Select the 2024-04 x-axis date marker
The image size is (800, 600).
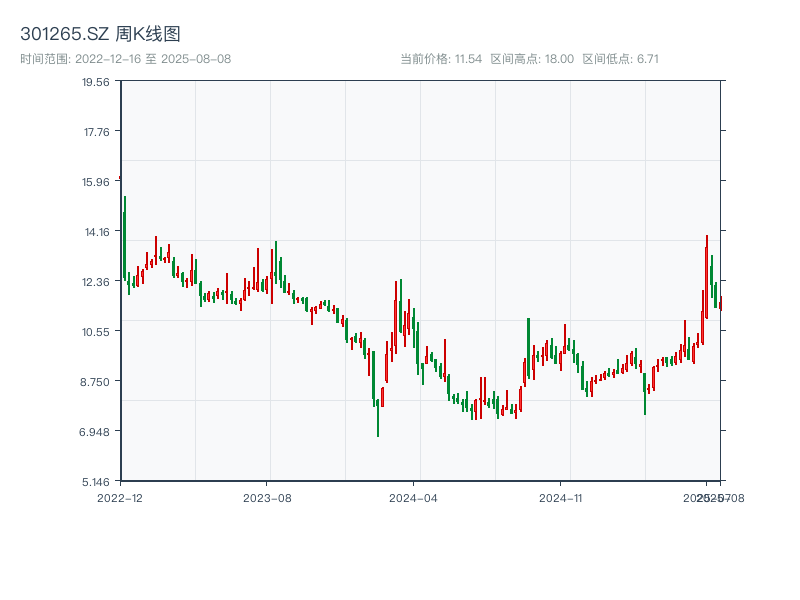[414, 497]
